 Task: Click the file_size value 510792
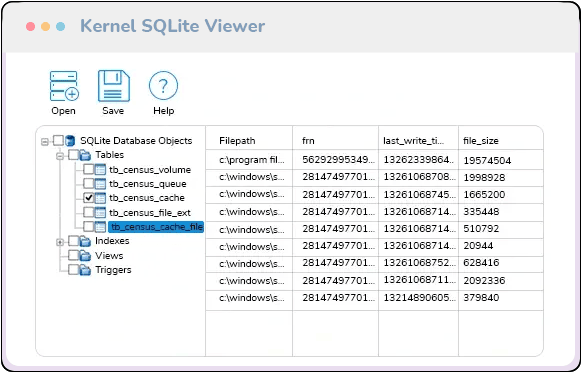point(481,229)
